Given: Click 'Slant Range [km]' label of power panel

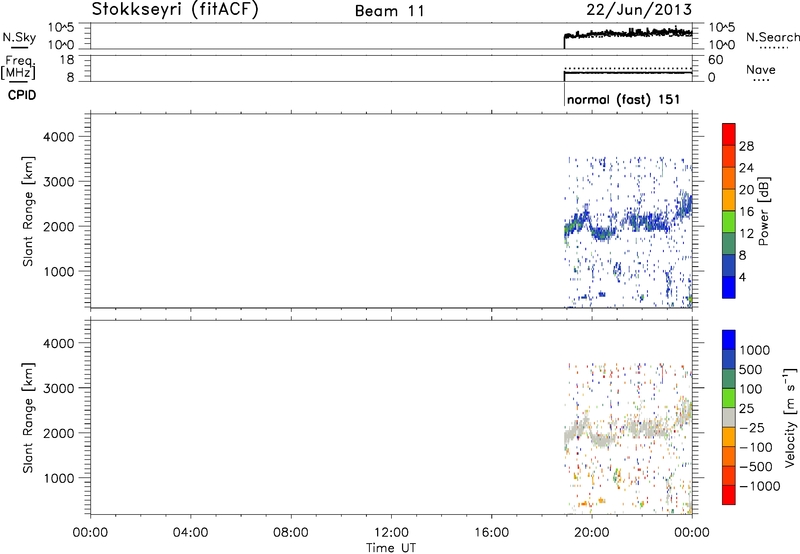Looking at the screenshot, I should click(x=28, y=211).
